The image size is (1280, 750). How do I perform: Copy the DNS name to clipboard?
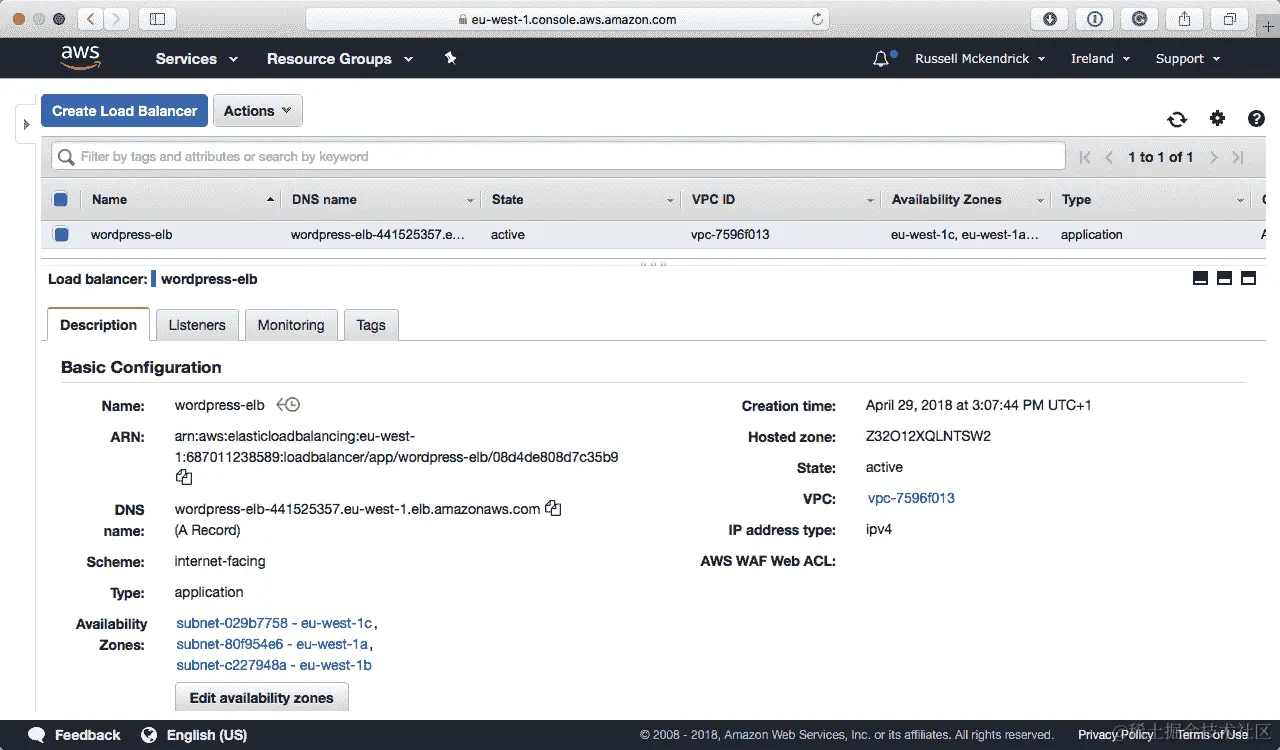tap(553, 509)
